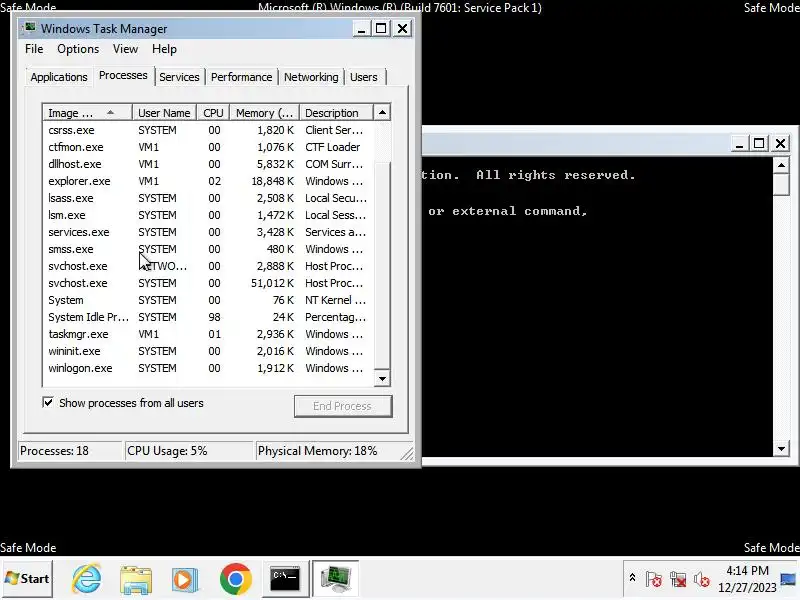Click Command Prompt scroll down arrow
Image resolution: width=800 pixels, height=600 pixels.
tap(781, 449)
